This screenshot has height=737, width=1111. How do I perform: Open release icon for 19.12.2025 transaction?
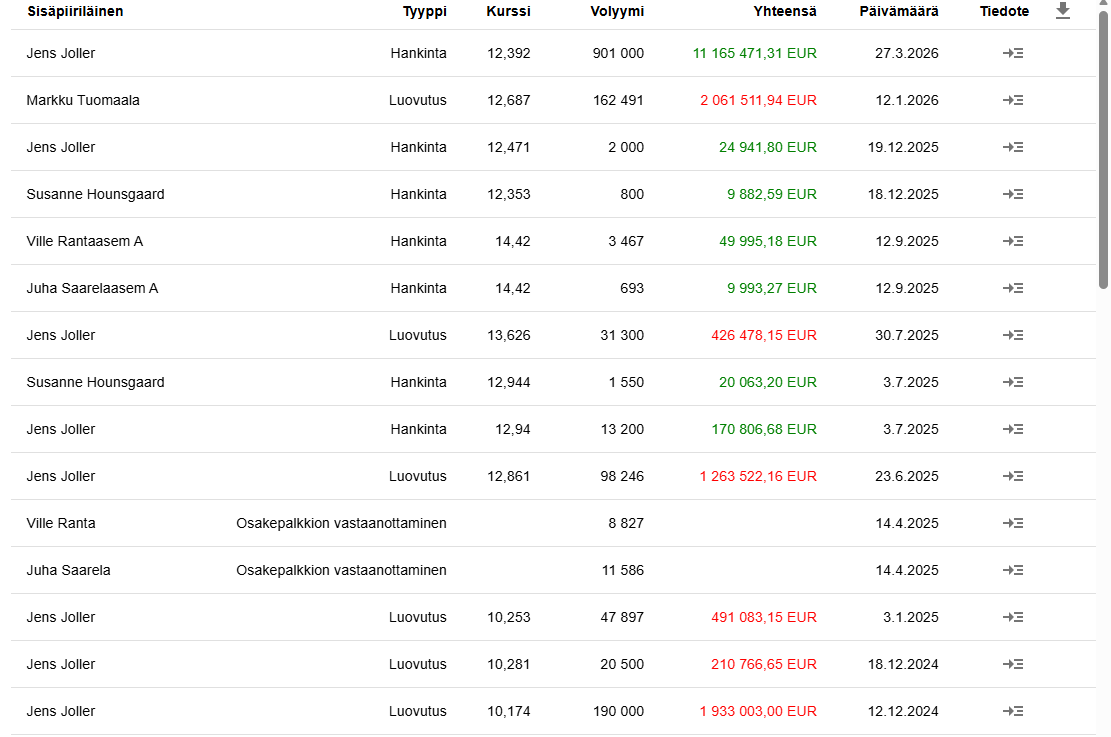point(1013,147)
